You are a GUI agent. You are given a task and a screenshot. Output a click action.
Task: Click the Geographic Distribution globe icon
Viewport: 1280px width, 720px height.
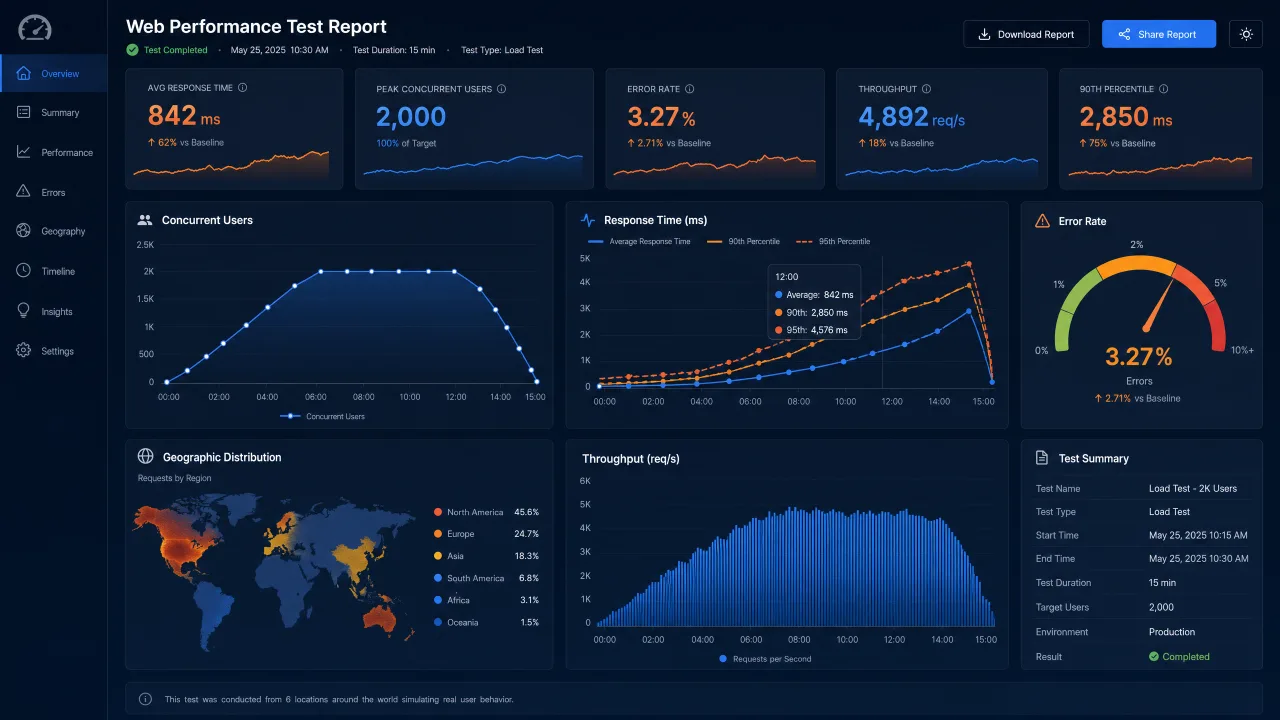[145, 456]
